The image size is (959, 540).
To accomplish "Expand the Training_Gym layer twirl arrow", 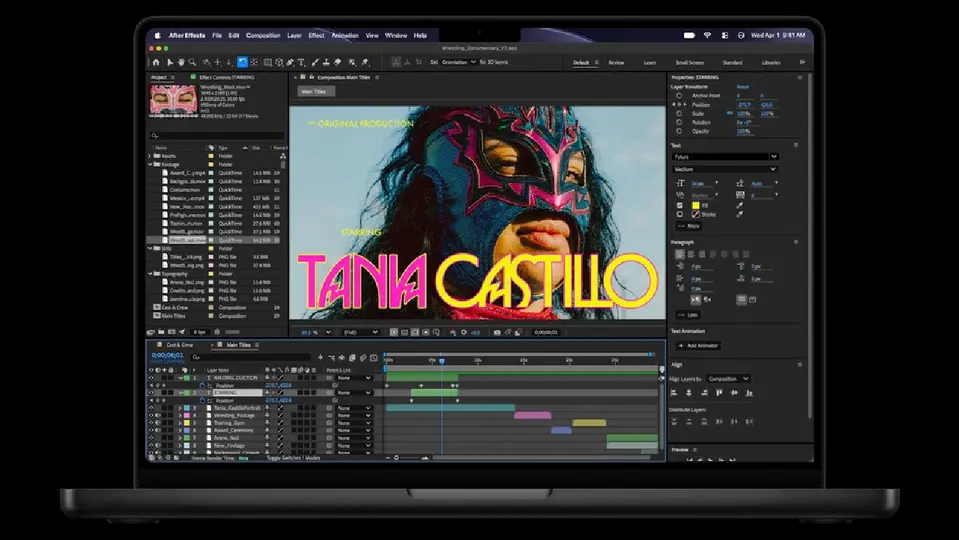I will point(180,423).
